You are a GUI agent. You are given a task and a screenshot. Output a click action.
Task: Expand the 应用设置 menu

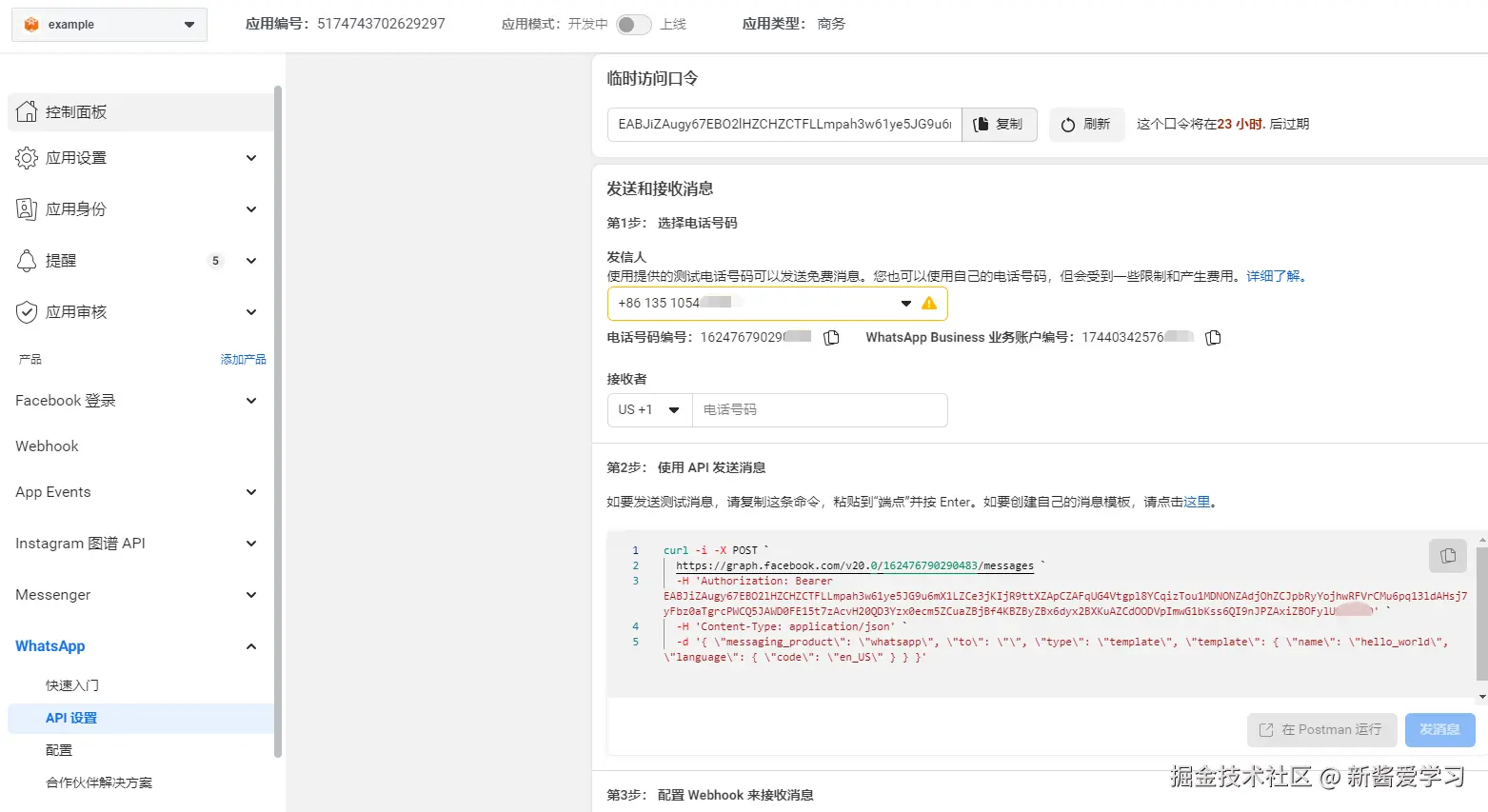pyautogui.click(x=251, y=158)
